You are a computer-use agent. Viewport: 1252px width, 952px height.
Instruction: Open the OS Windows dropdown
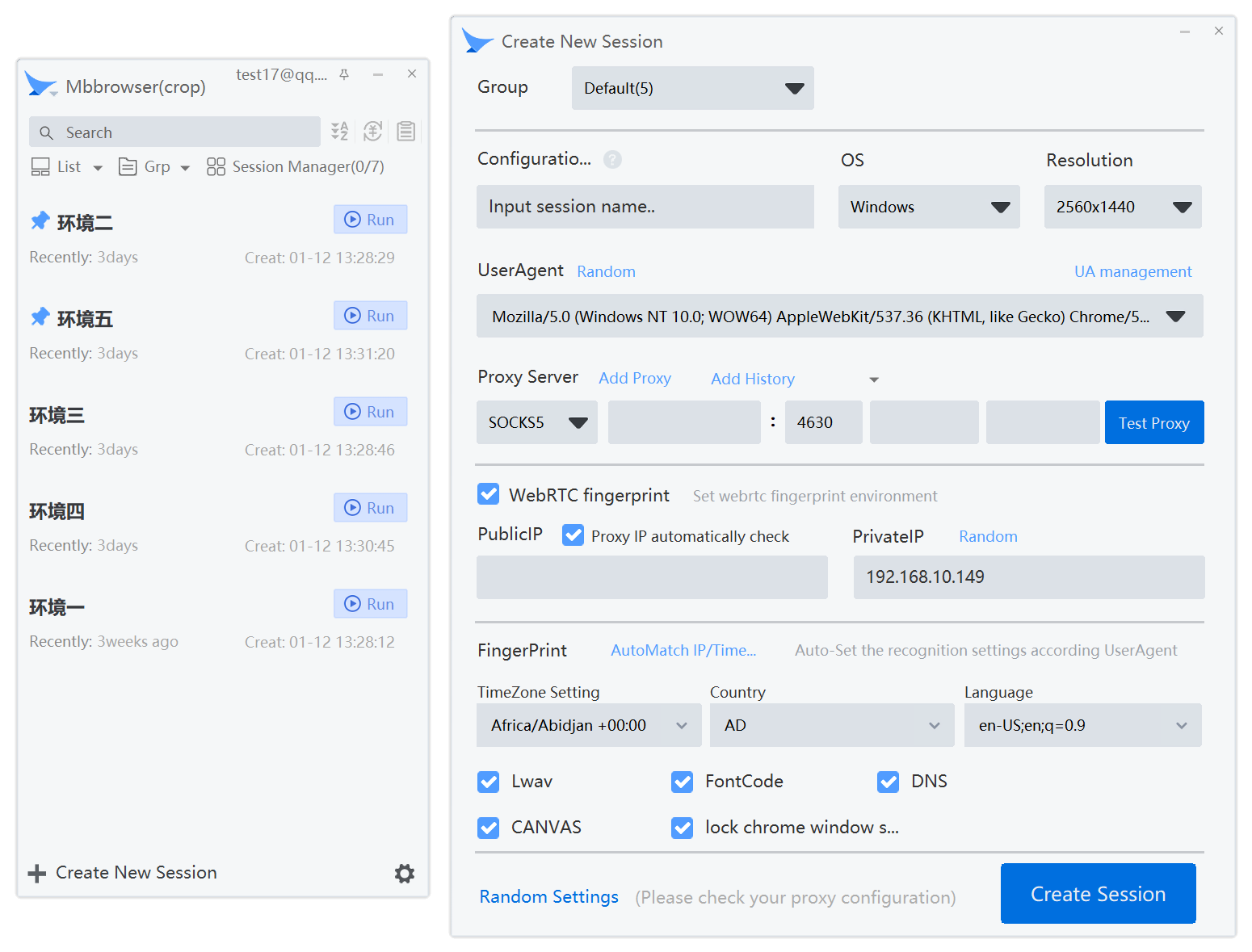[929, 207]
